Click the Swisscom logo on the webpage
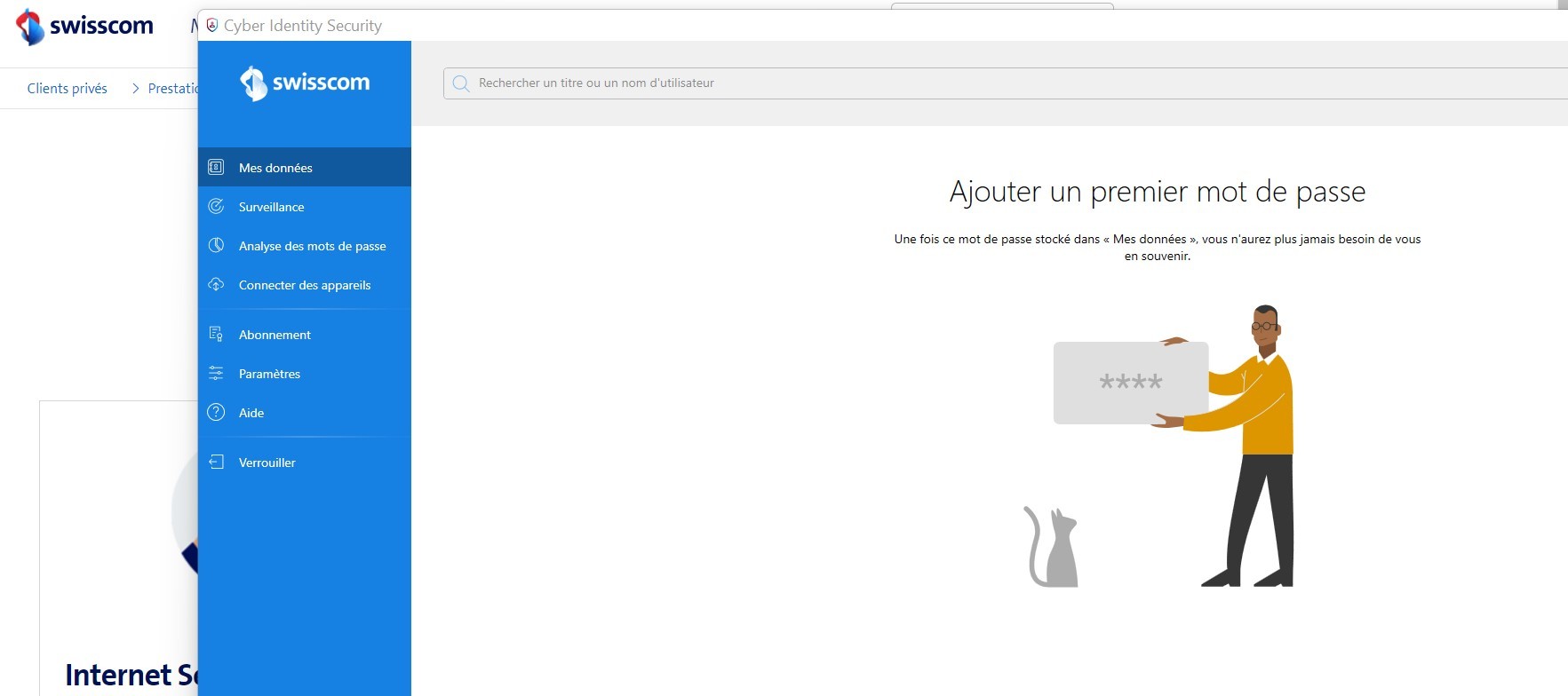The width and height of the screenshot is (1568, 696). point(84,27)
